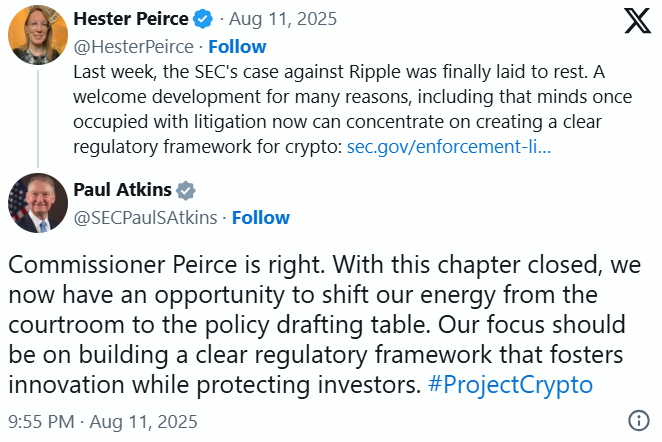Follow the @SECPaulSAtkins account
The width and height of the screenshot is (662, 442).
point(260,217)
